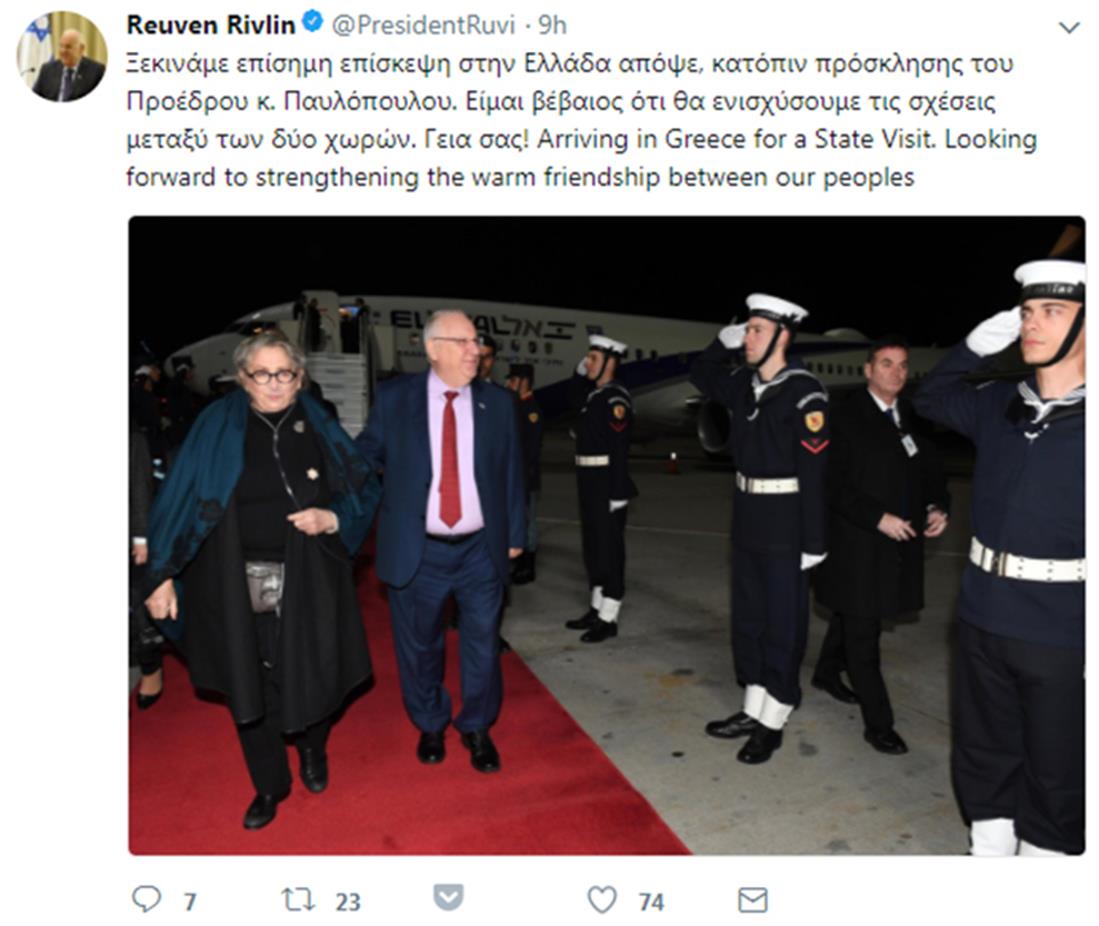Click the reply speech bubble icon
This screenshot has height=926, width=1099.
pos(146,899)
